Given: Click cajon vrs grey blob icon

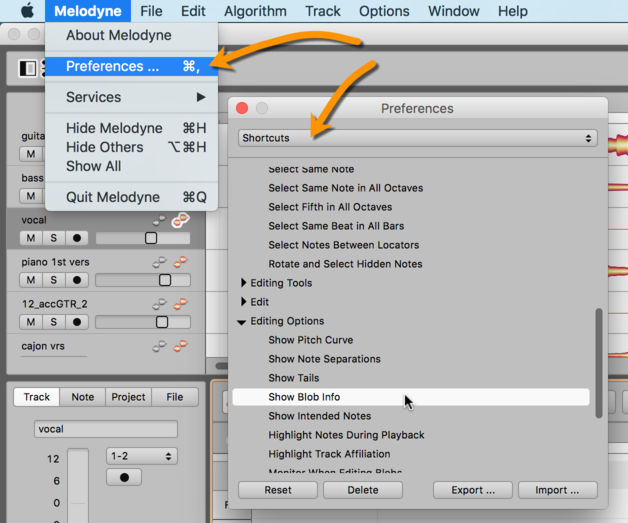Looking at the screenshot, I should pos(159,346).
